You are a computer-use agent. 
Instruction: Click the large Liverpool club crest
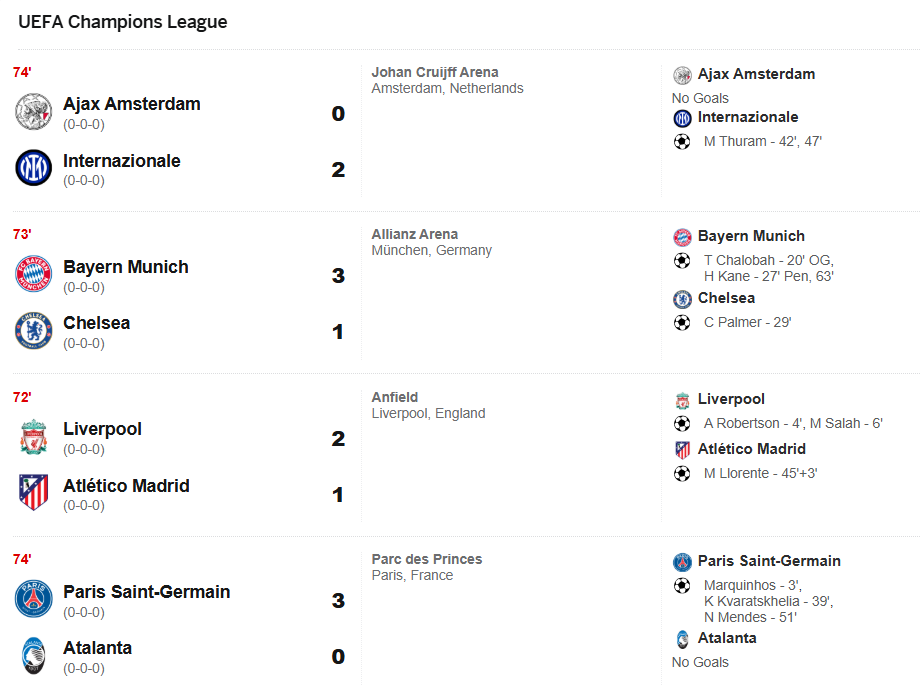pyautogui.click(x=33, y=437)
